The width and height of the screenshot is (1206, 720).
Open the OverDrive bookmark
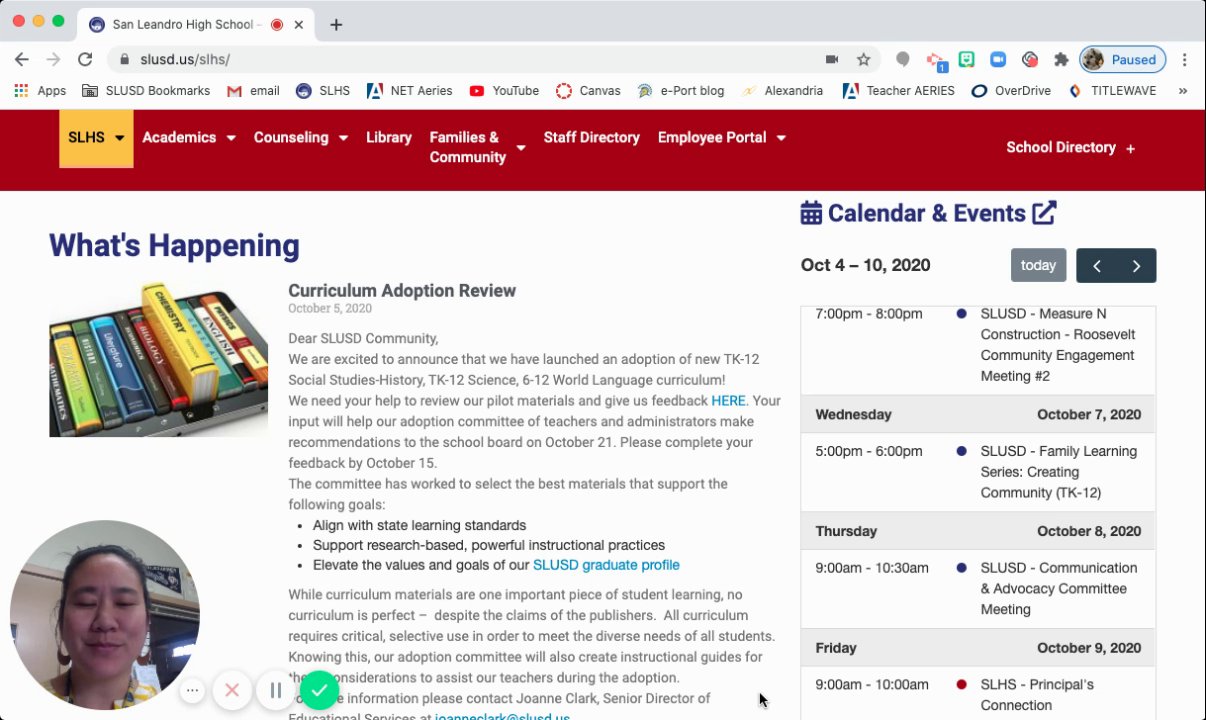point(1011,91)
